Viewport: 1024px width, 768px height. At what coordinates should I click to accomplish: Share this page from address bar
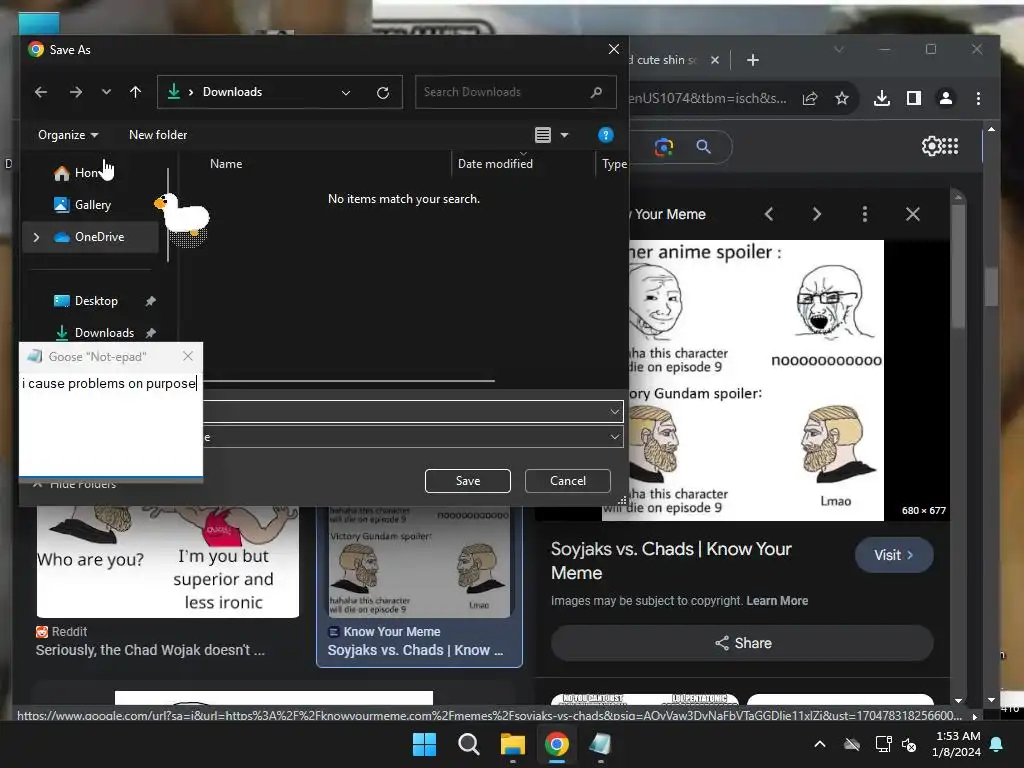click(x=810, y=99)
